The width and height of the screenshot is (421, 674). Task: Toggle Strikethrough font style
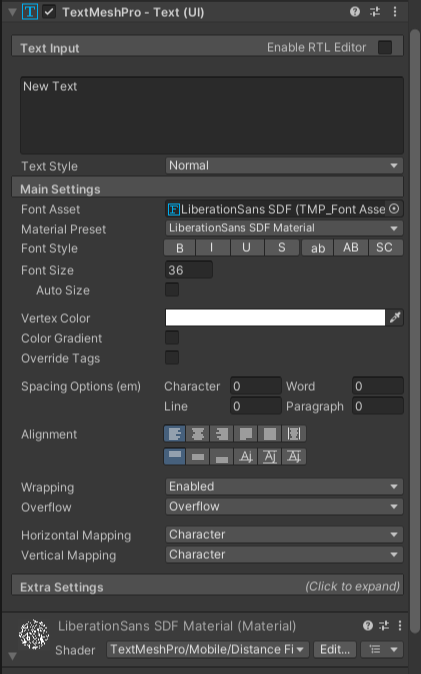(282, 248)
